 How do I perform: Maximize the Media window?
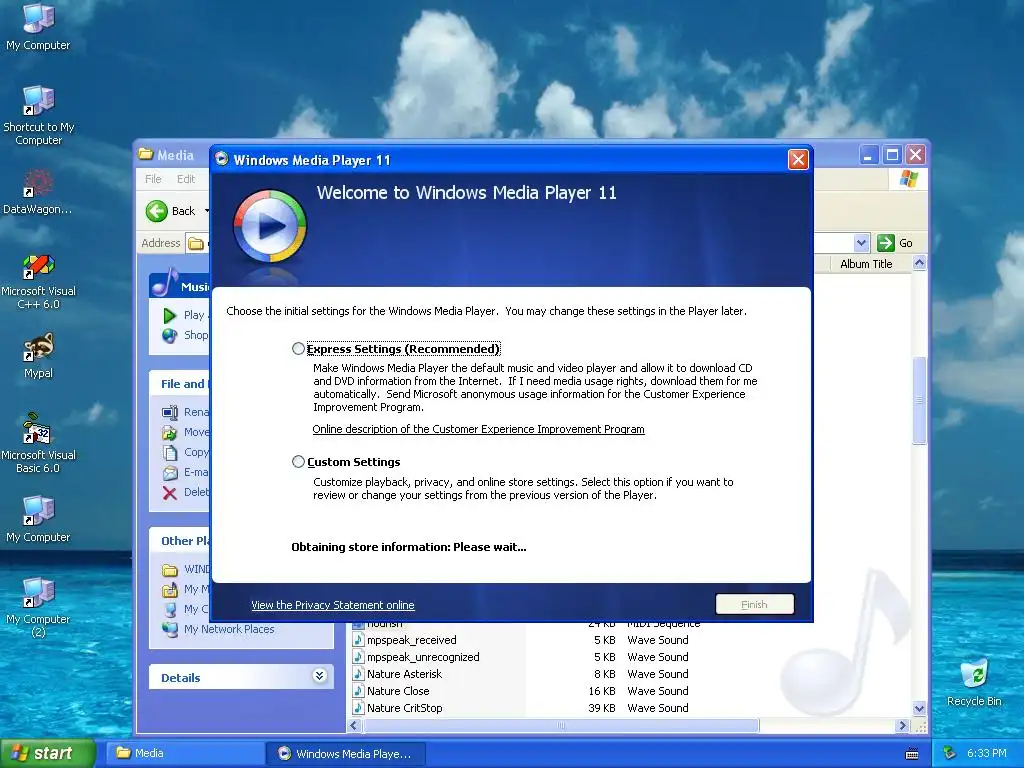click(892, 155)
